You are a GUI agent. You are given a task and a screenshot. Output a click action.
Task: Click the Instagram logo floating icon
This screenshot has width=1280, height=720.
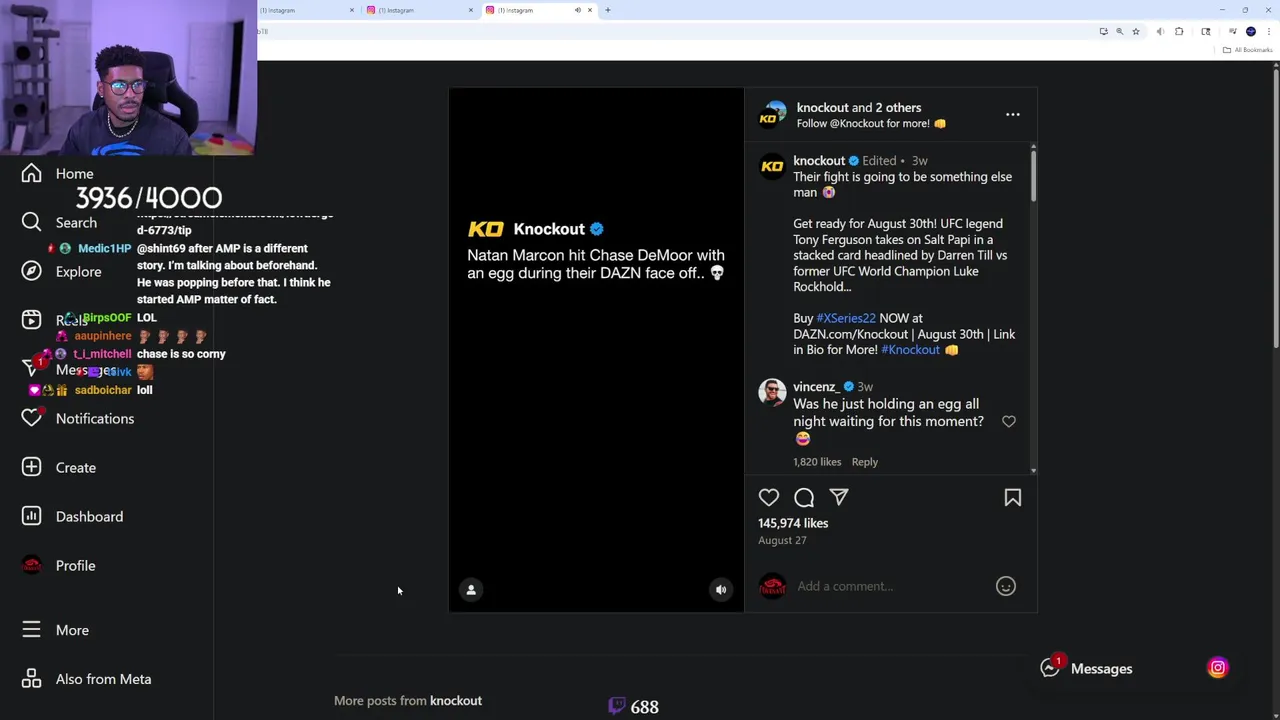pos(1217,668)
